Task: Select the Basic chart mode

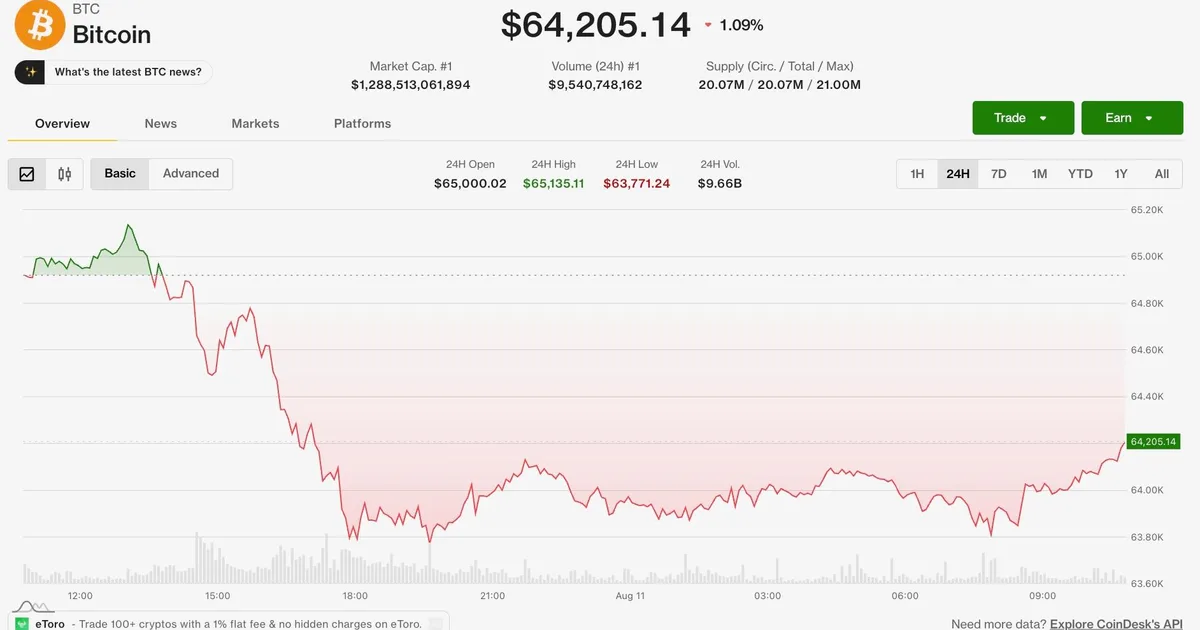Action: [120, 174]
